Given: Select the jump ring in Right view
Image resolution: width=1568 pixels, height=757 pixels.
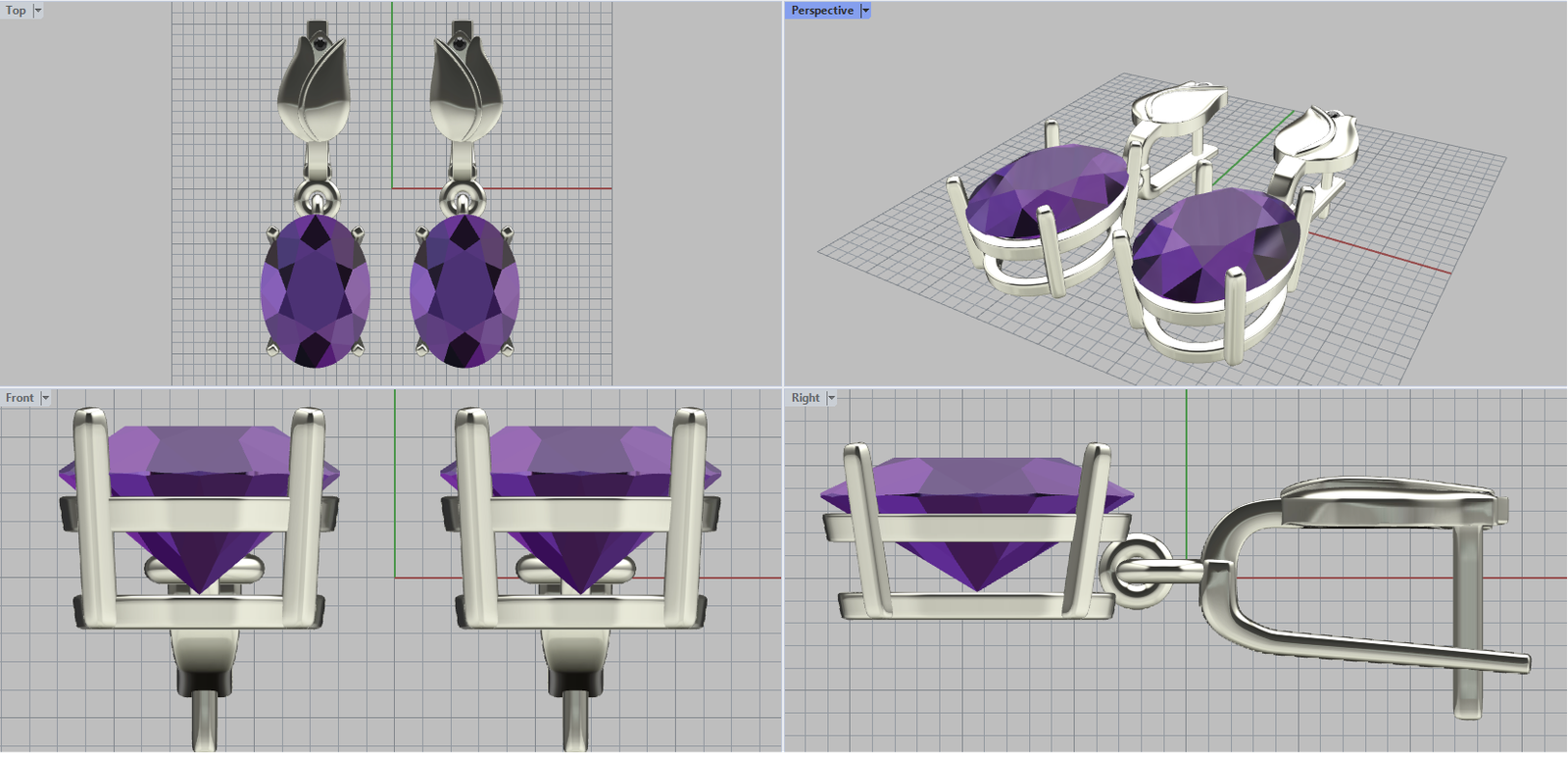Looking at the screenshot, I should (1134, 571).
